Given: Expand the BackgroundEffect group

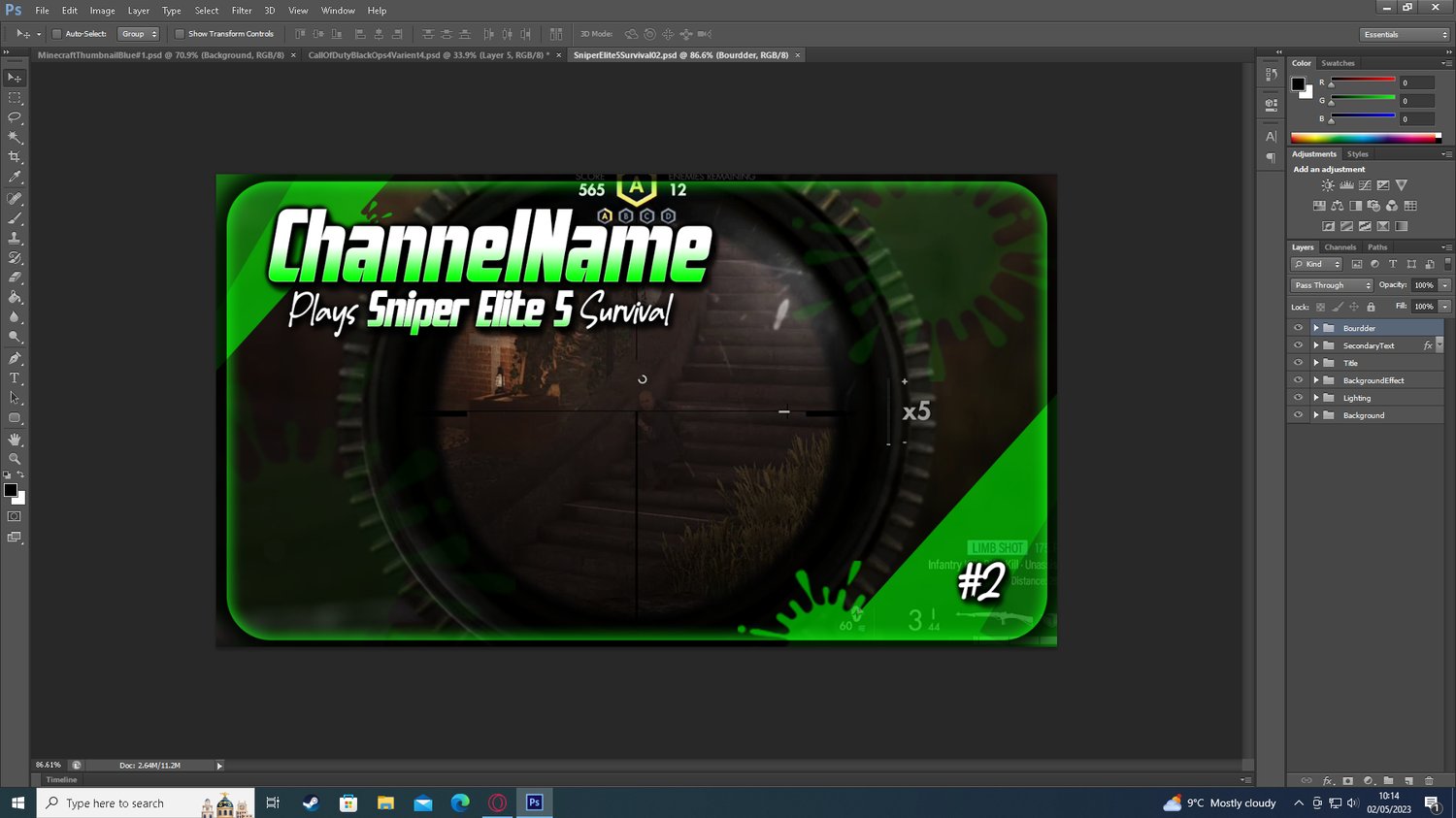Looking at the screenshot, I should pyautogui.click(x=1316, y=380).
